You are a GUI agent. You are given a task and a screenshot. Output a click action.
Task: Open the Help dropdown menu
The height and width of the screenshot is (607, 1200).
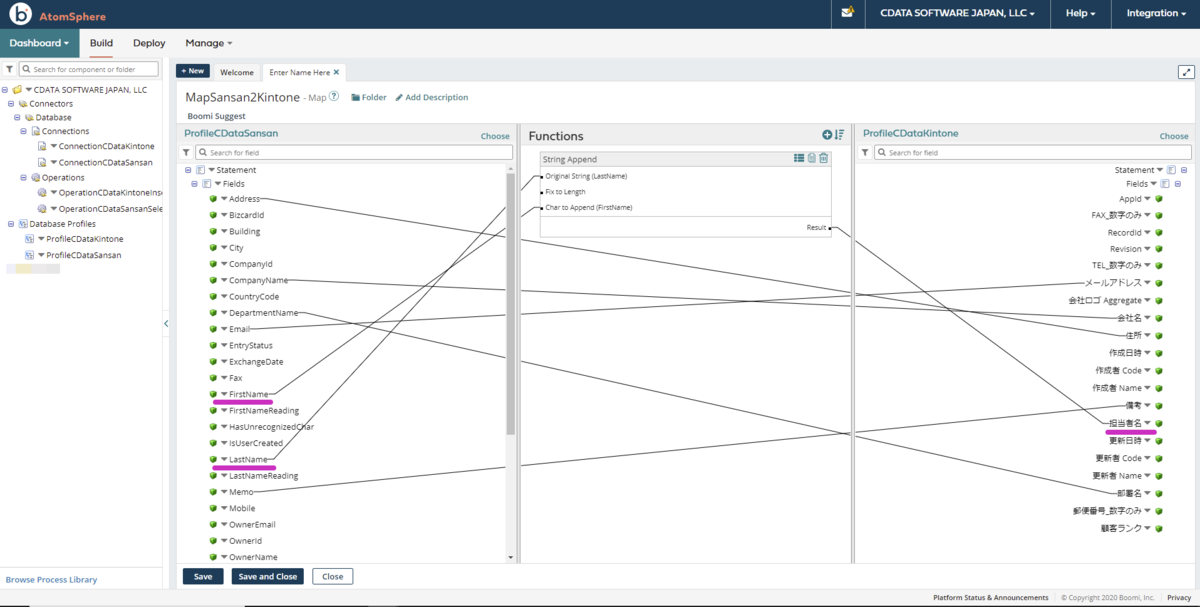(x=1080, y=14)
